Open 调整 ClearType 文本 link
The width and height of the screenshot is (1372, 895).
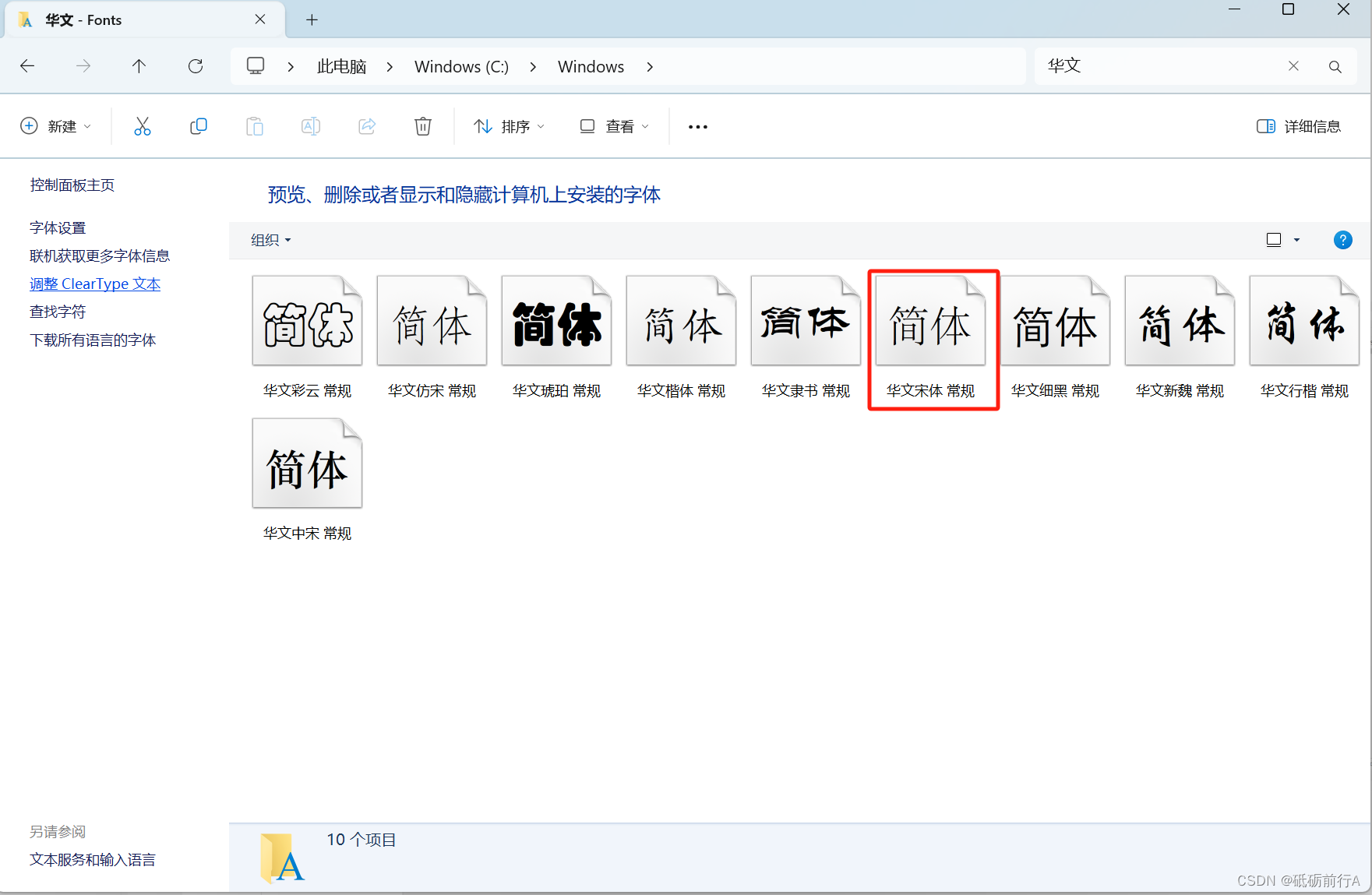click(95, 284)
